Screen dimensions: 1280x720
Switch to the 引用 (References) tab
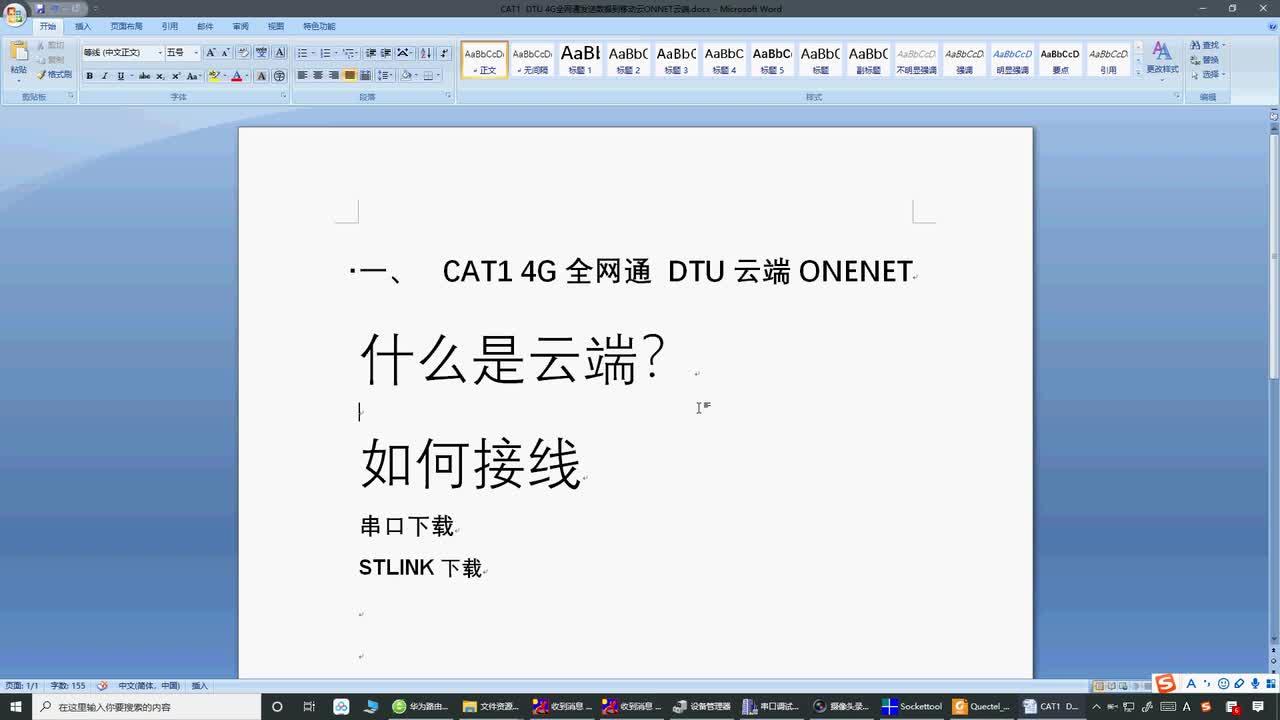[170, 26]
